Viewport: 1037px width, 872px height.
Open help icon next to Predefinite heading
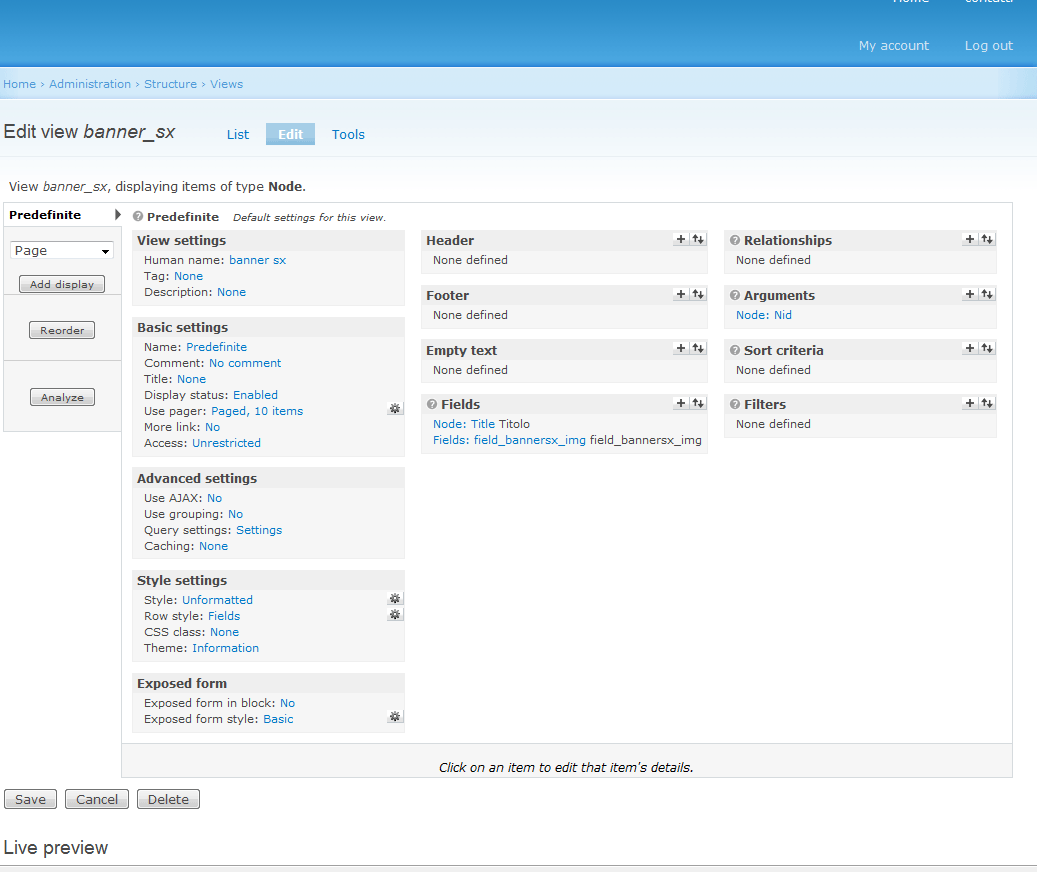(138, 216)
